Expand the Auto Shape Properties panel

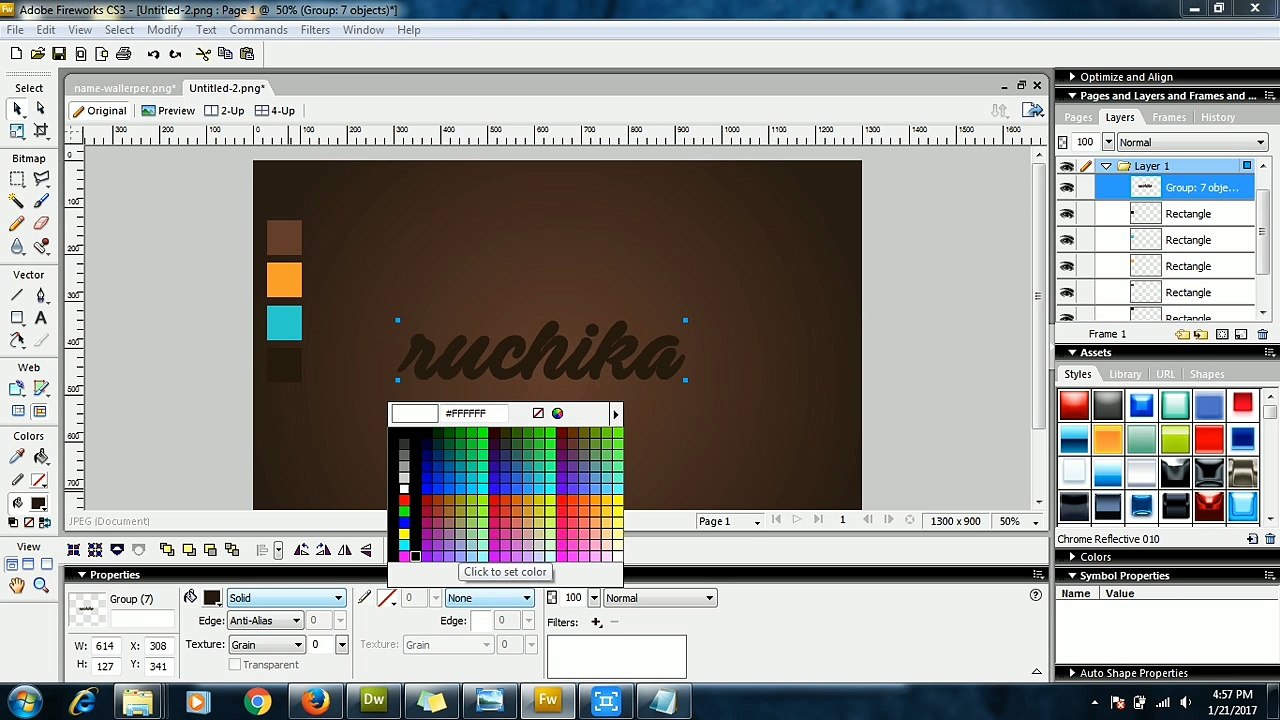pyautogui.click(x=1072, y=673)
